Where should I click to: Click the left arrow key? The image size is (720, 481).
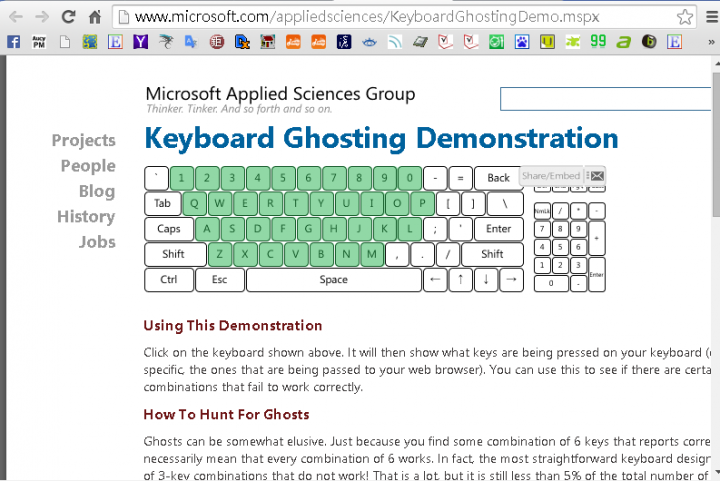(x=435, y=280)
